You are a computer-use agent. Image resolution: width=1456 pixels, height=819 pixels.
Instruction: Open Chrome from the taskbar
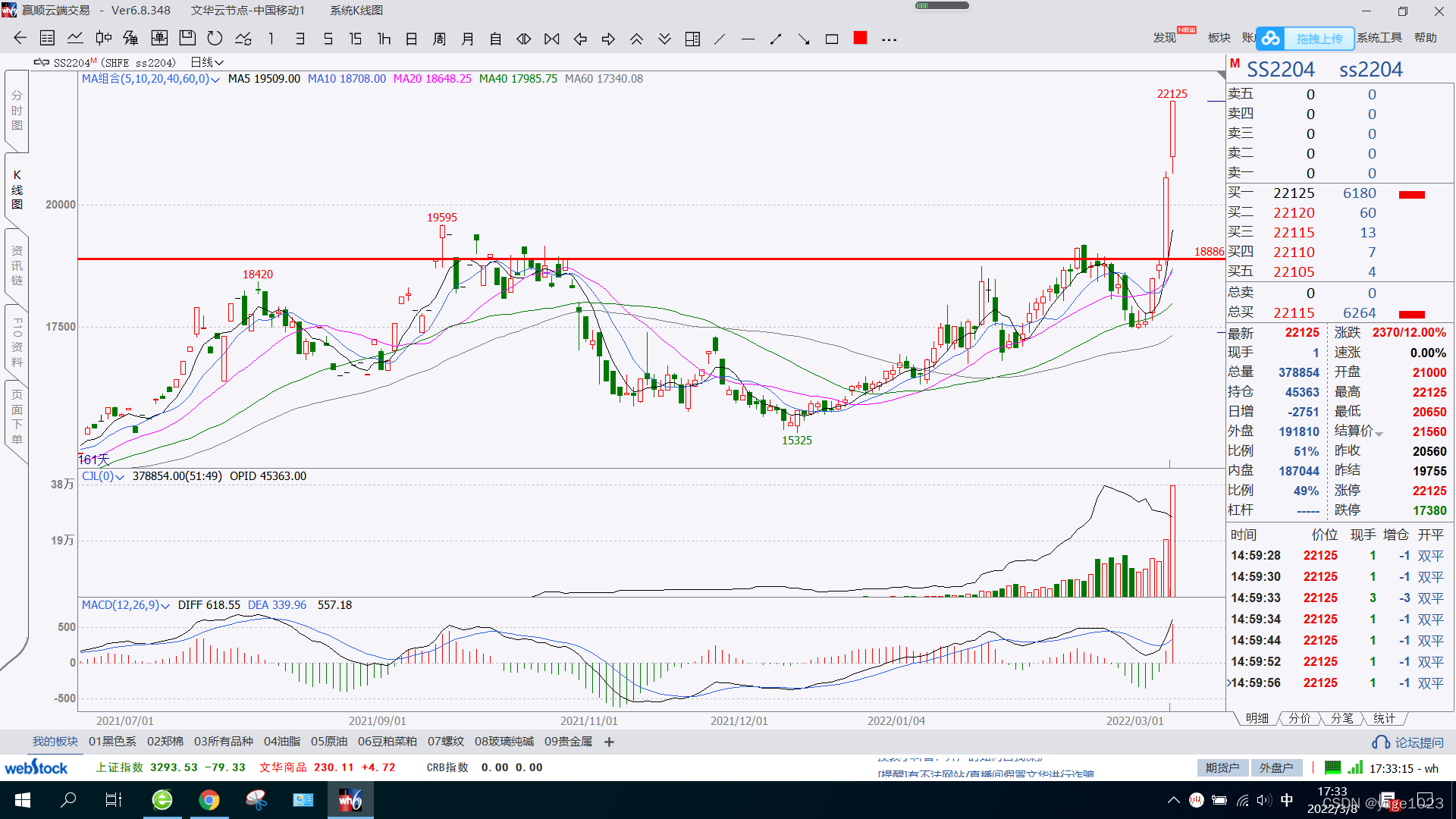point(209,800)
